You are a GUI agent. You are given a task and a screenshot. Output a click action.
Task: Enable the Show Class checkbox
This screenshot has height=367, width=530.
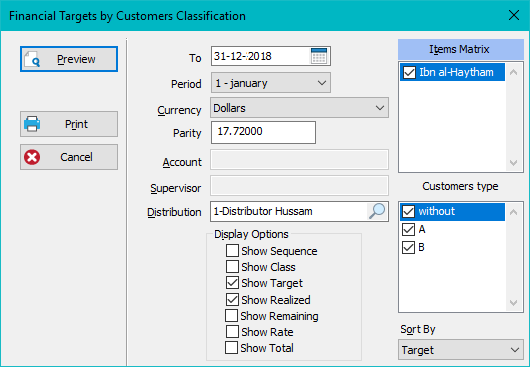click(232, 267)
